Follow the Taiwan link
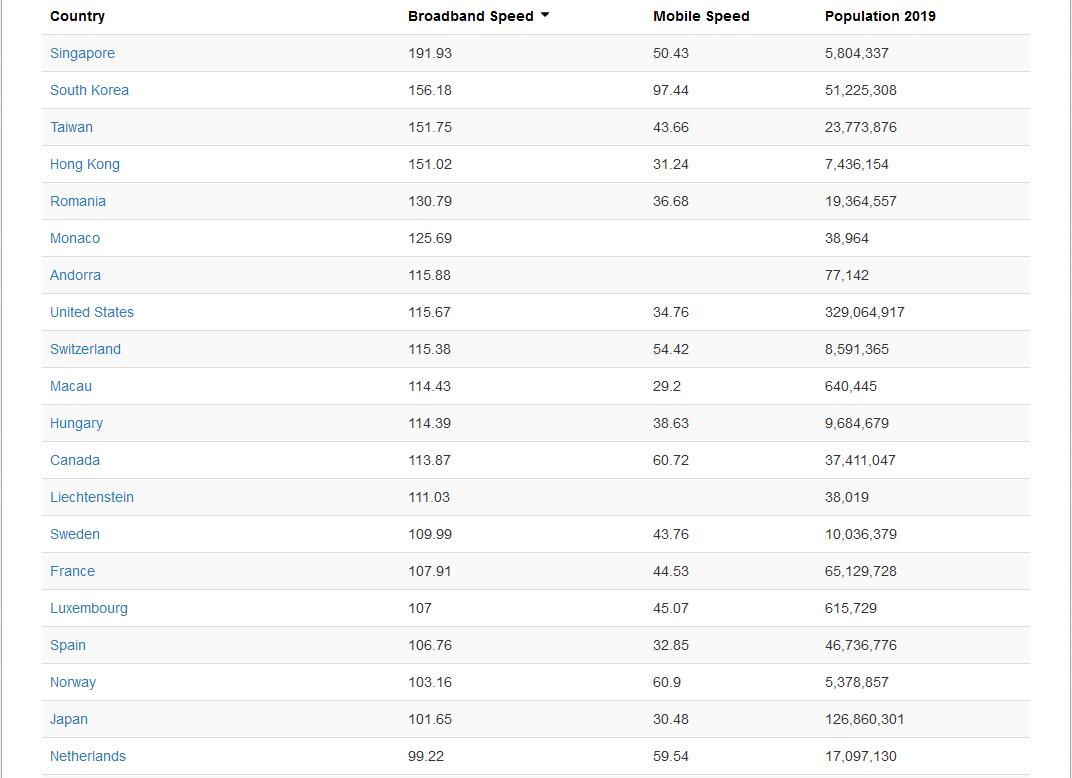The width and height of the screenshot is (1072, 778). tap(71, 127)
